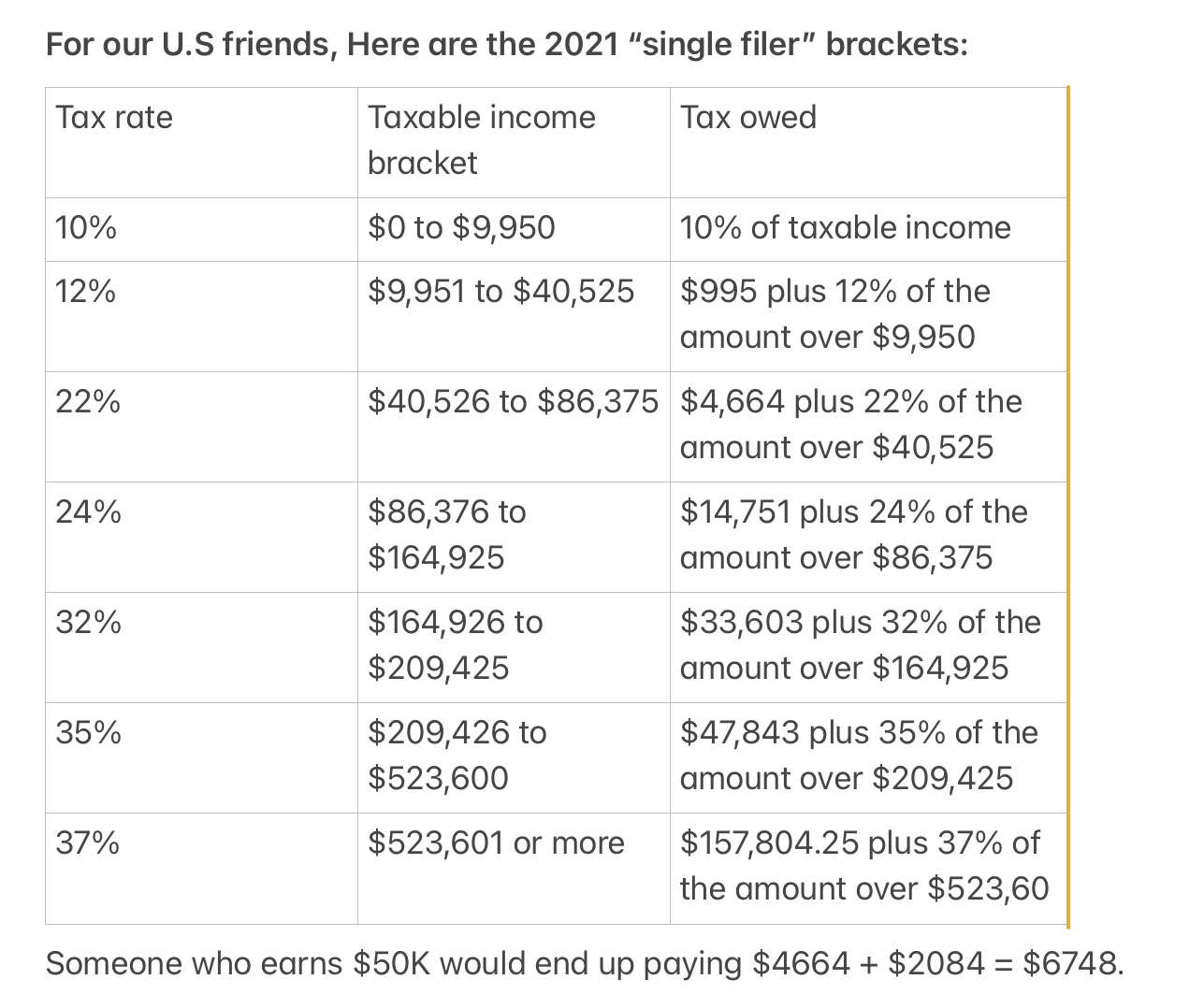This screenshot has height=994, width=1204.
Task: Click the "Tax owed" column header
Action: (748, 118)
